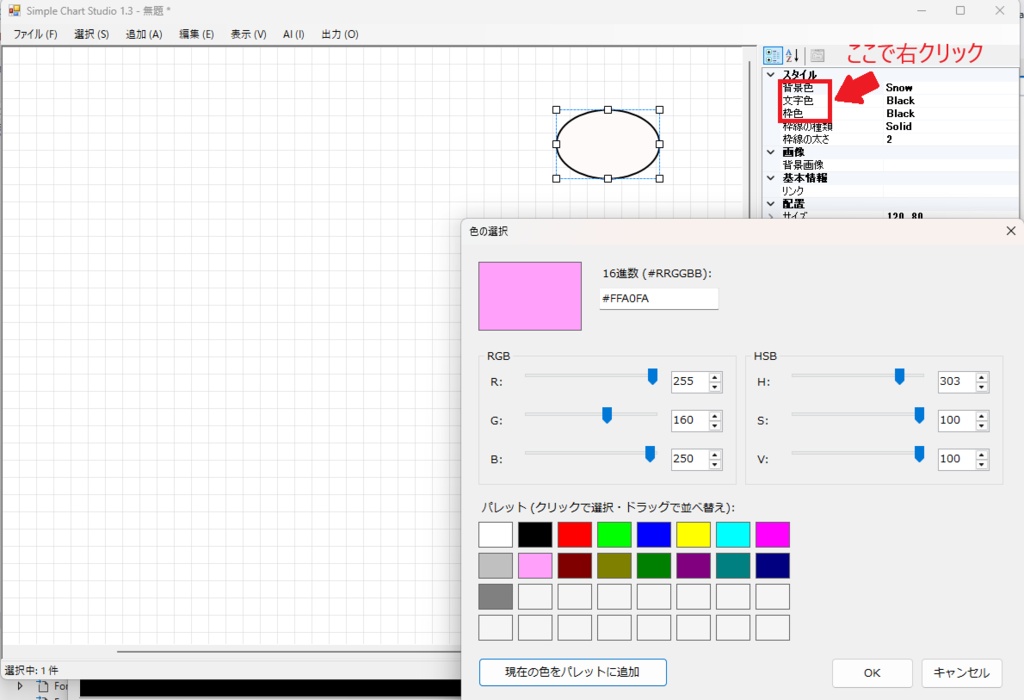Close the 色の選択 dialog
The image size is (1024, 700).
point(1010,231)
